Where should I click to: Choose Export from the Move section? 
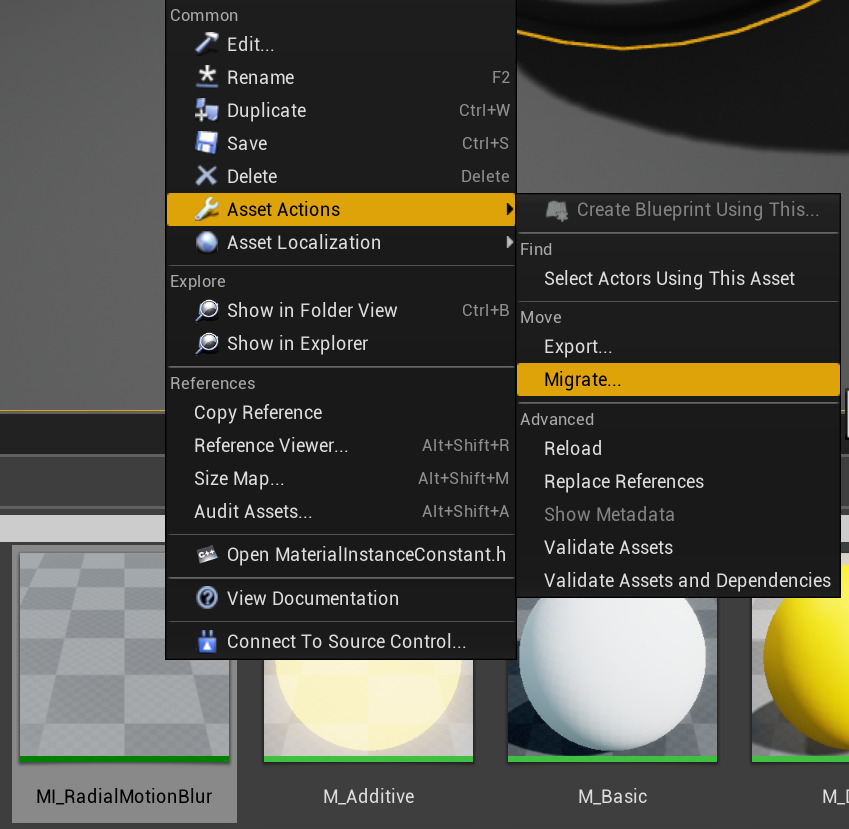click(578, 346)
